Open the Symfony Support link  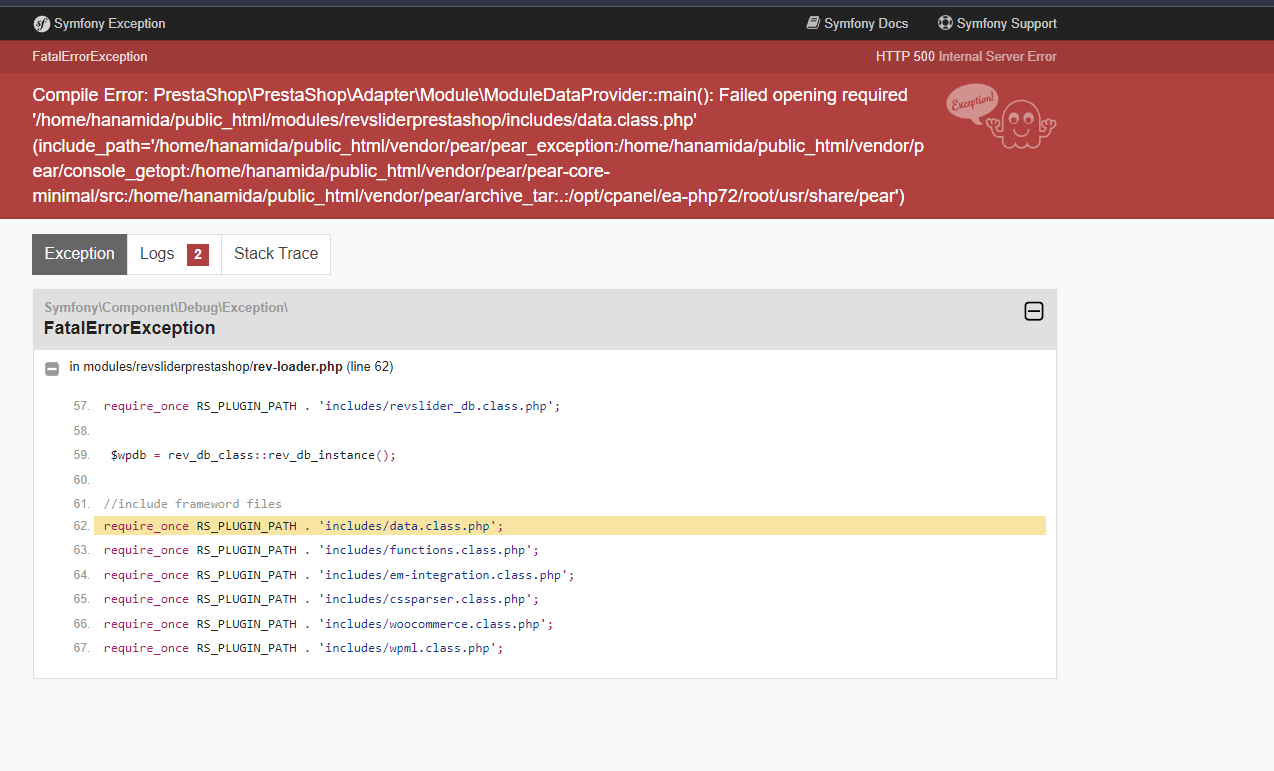coord(997,23)
